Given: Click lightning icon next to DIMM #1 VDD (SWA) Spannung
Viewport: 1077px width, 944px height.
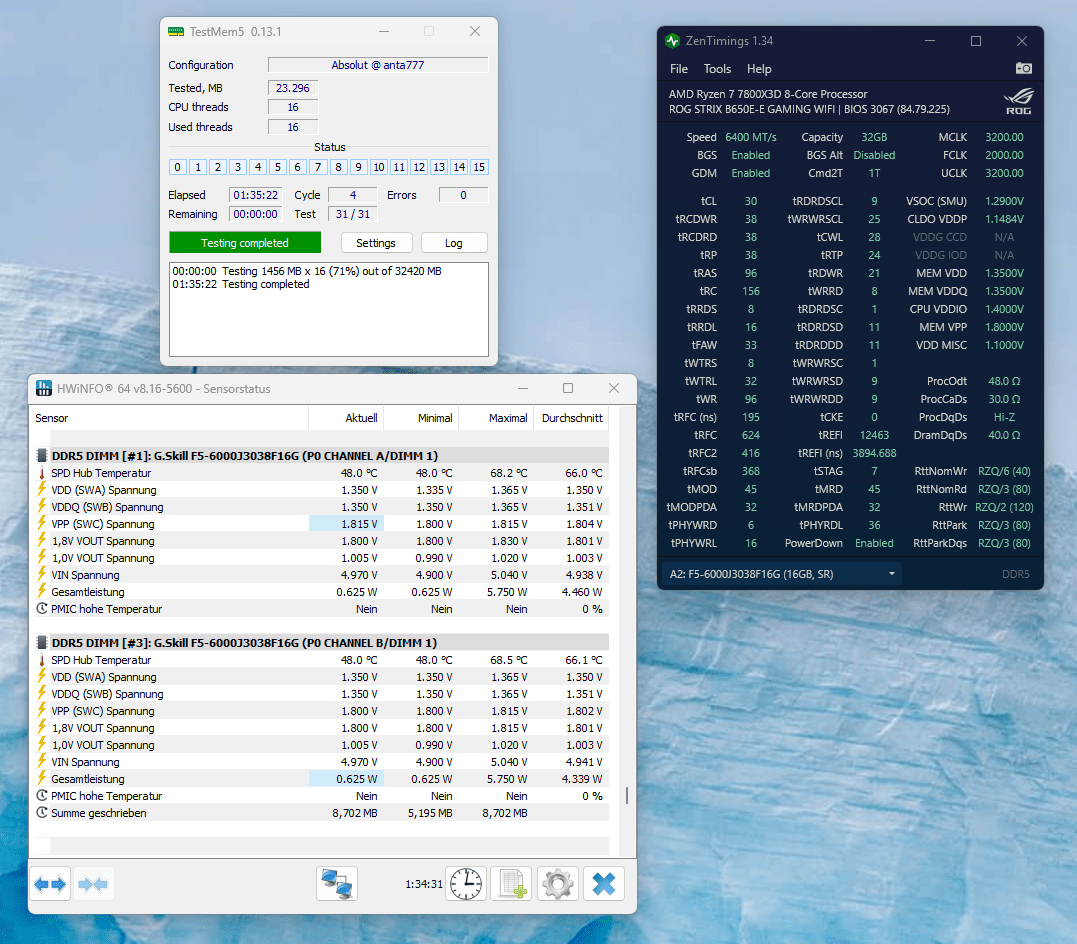Looking at the screenshot, I should click(x=42, y=489).
